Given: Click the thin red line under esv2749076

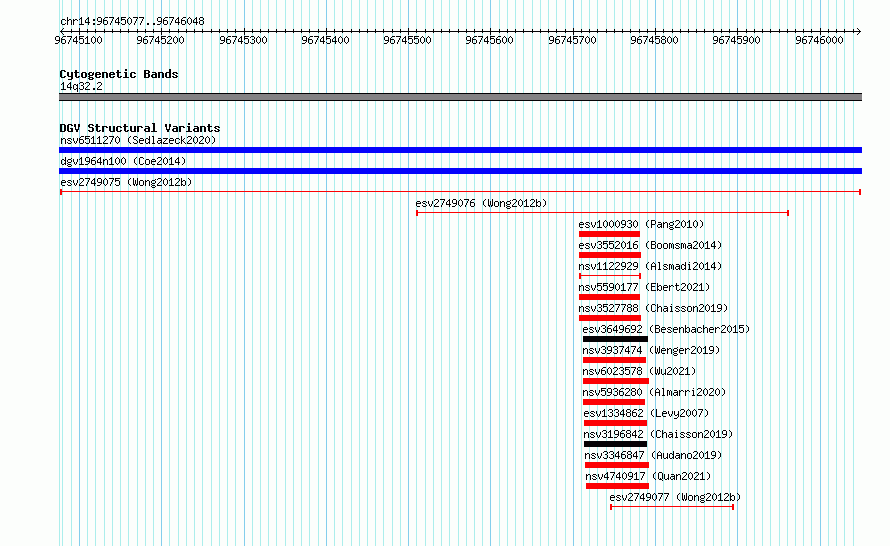Looking at the screenshot, I should click(x=602, y=213).
